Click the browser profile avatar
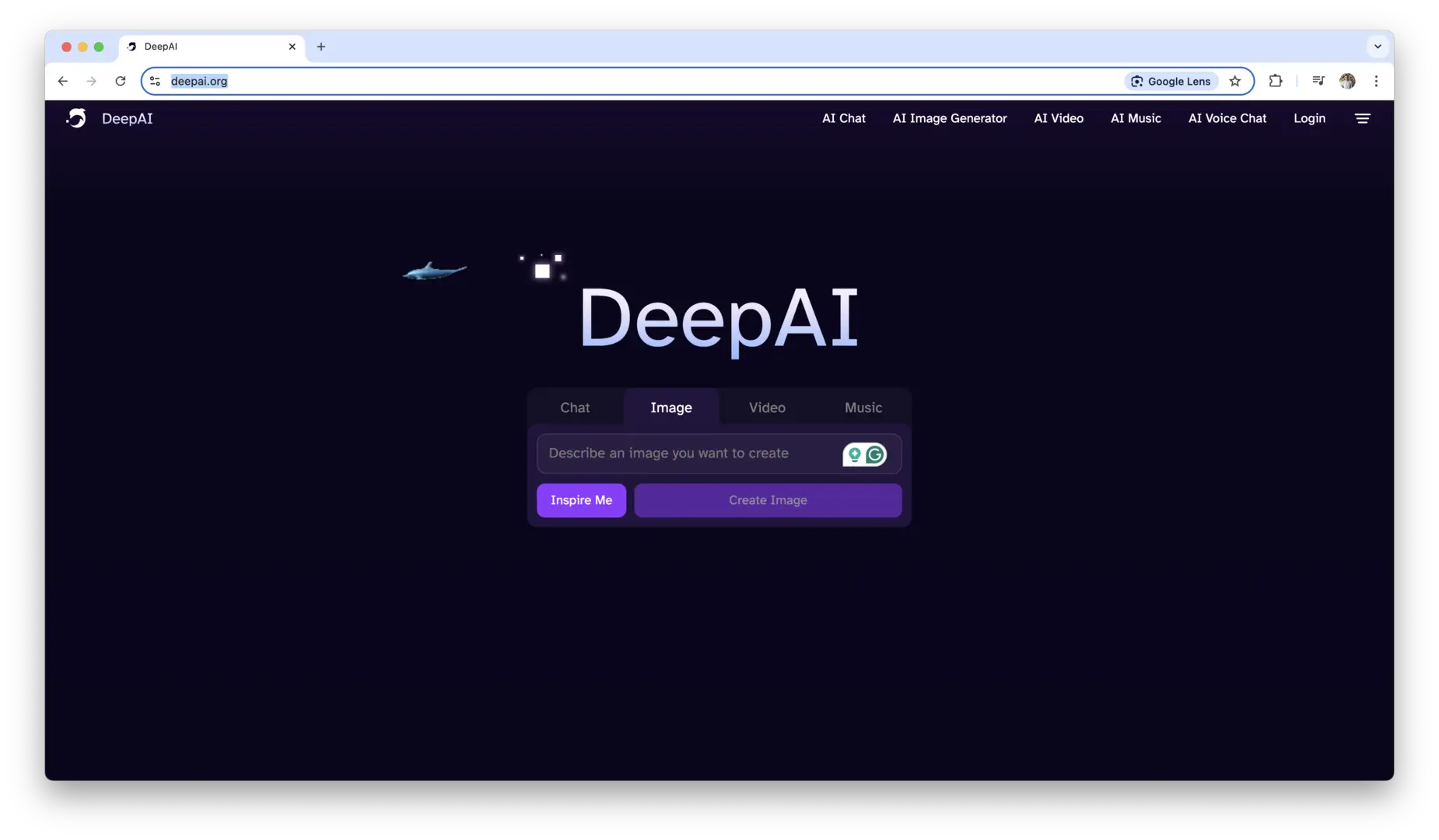 (1349, 81)
